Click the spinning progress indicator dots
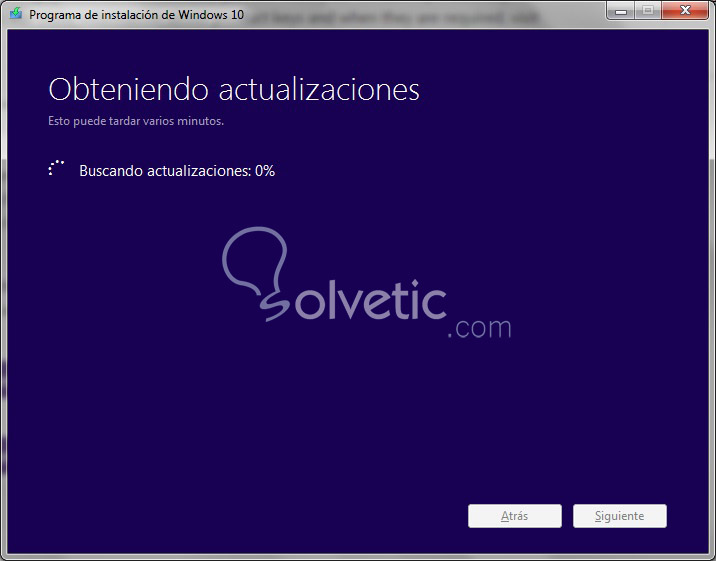The height and width of the screenshot is (561, 716). pyautogui.click(x=56, y=168)
